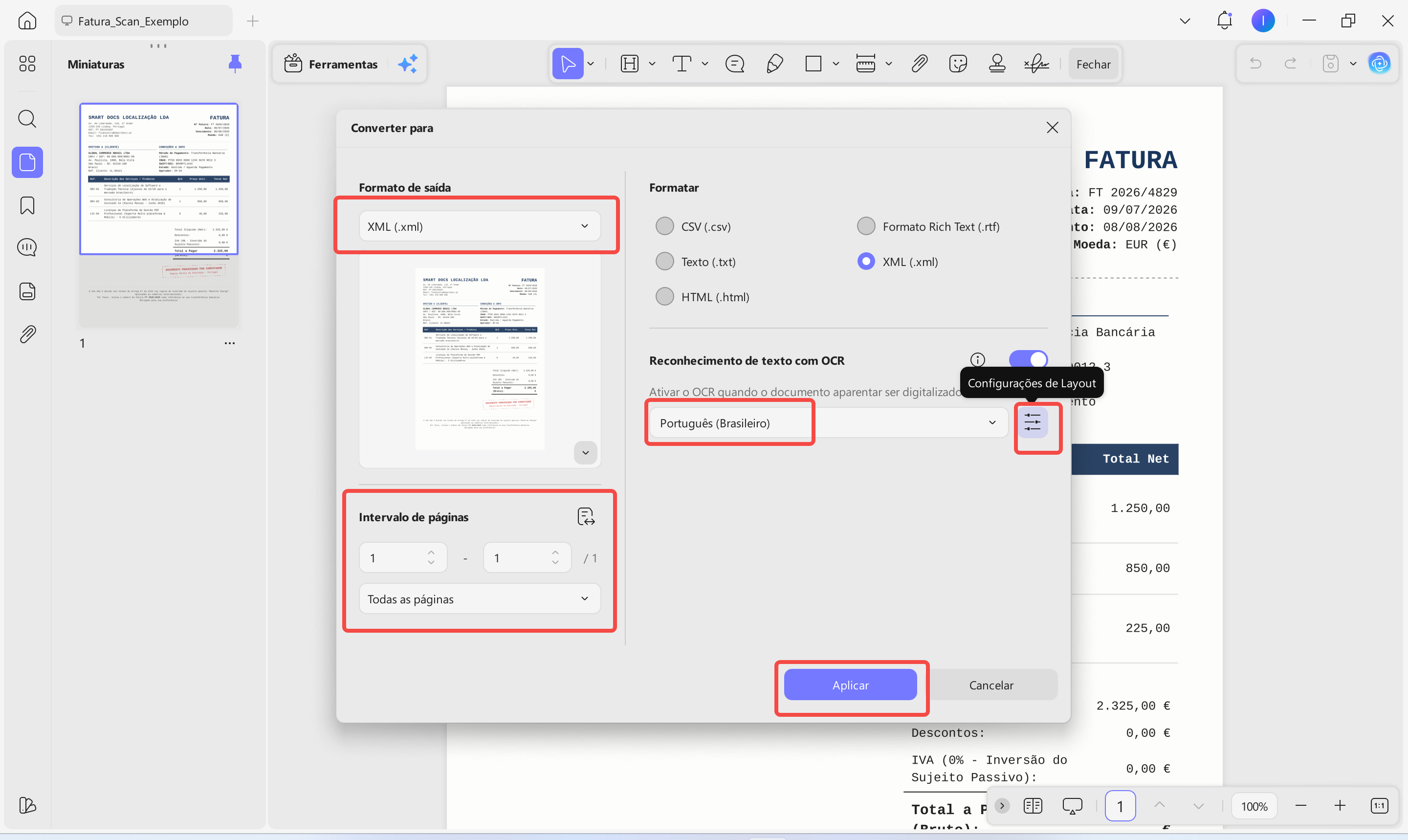Viewport: 1408px width, 840px height.
Task: Go to the Home icon
Action: (27, 21)
